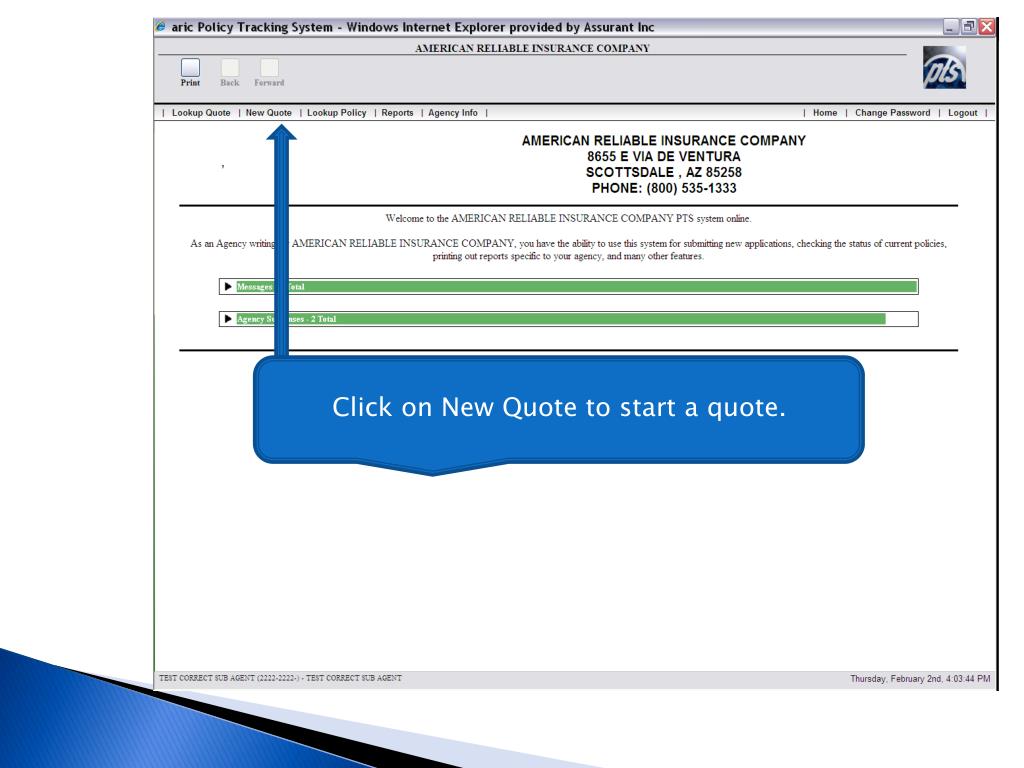Viewport: 1024px width, 768px height.
Task: Open the Agency Info menu item
Action: 453,112
